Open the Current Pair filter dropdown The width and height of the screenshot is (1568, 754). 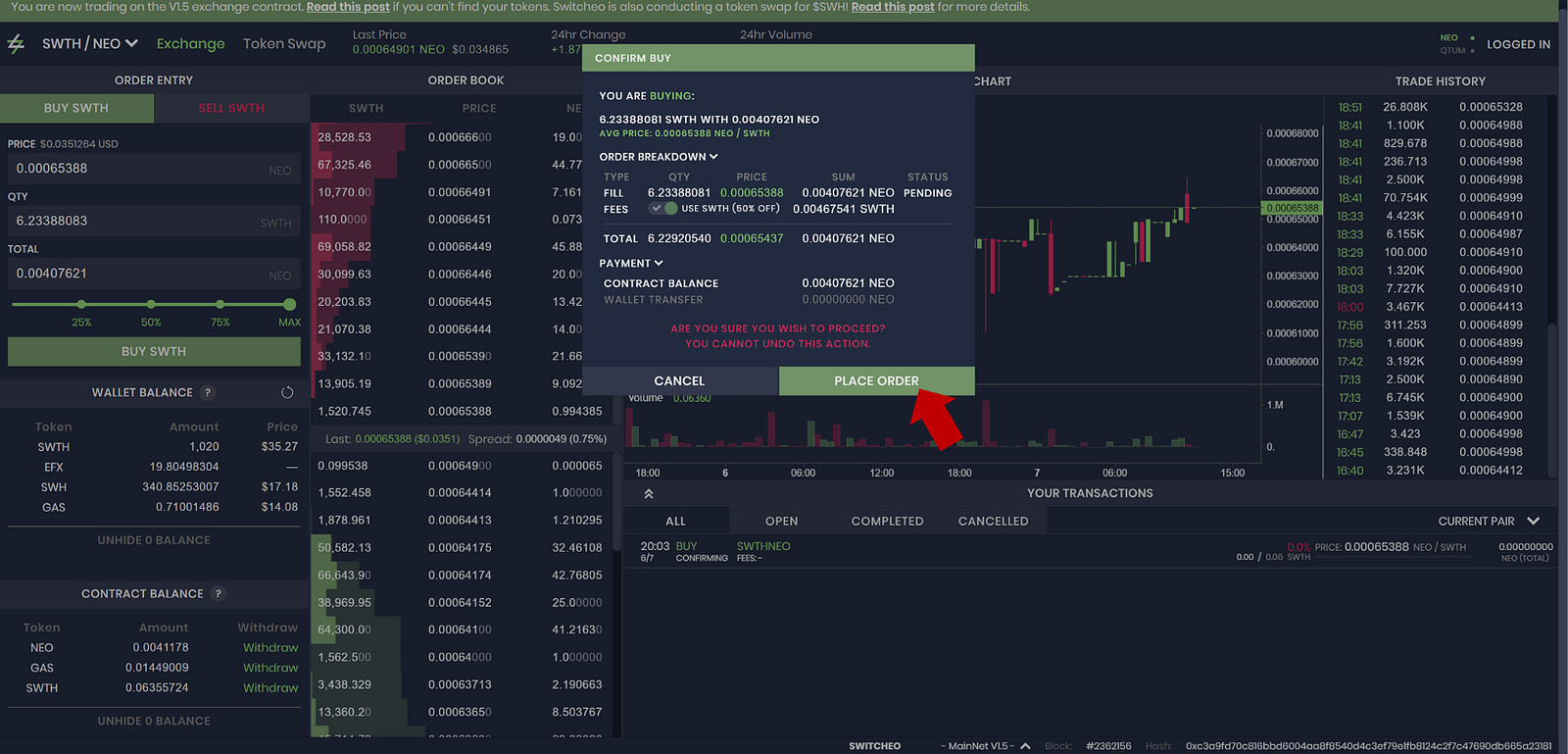(x=1489, y=521)
